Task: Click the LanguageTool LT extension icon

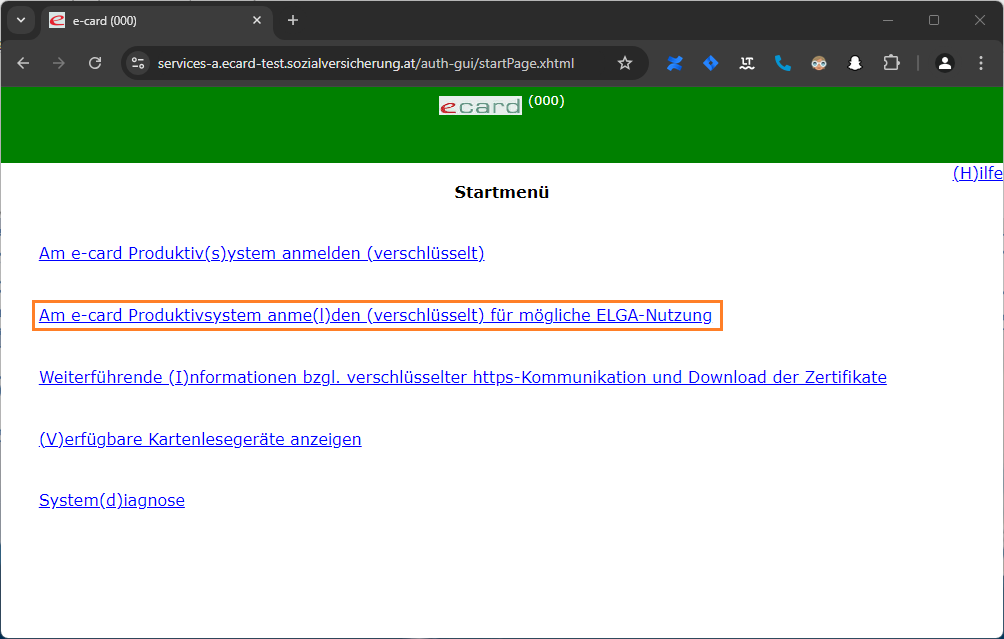Action: click(x=747, y=63)
